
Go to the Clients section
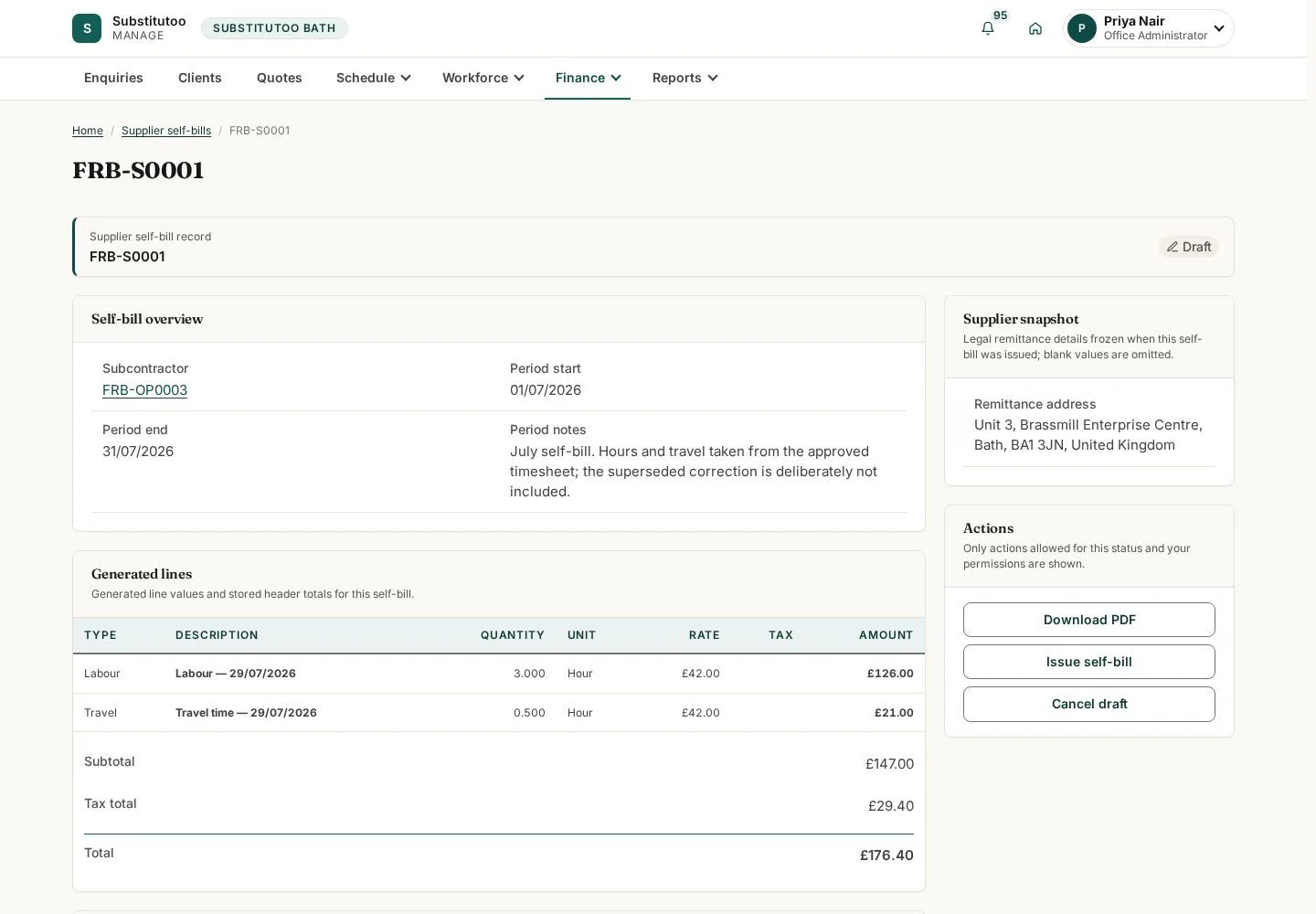click(x=200, y=78)
